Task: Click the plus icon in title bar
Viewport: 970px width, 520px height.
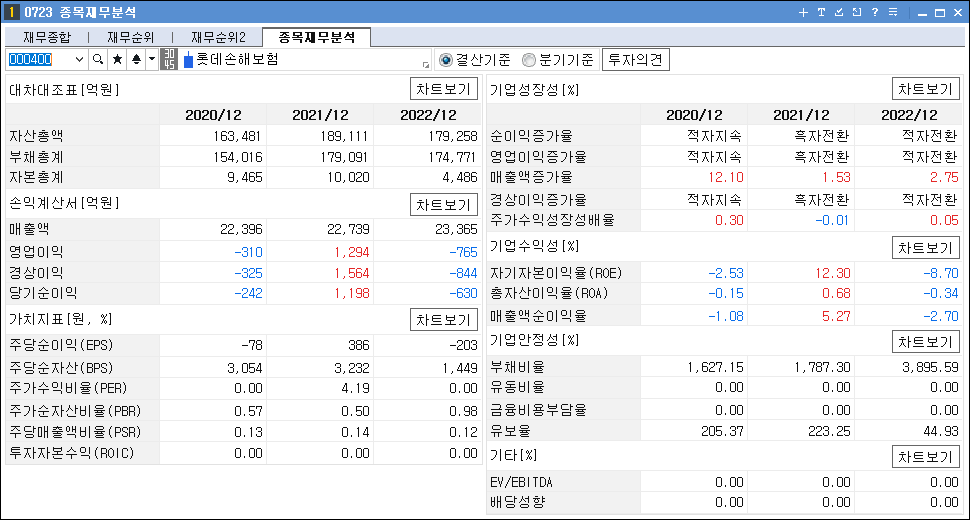Action: click(803, 12)
